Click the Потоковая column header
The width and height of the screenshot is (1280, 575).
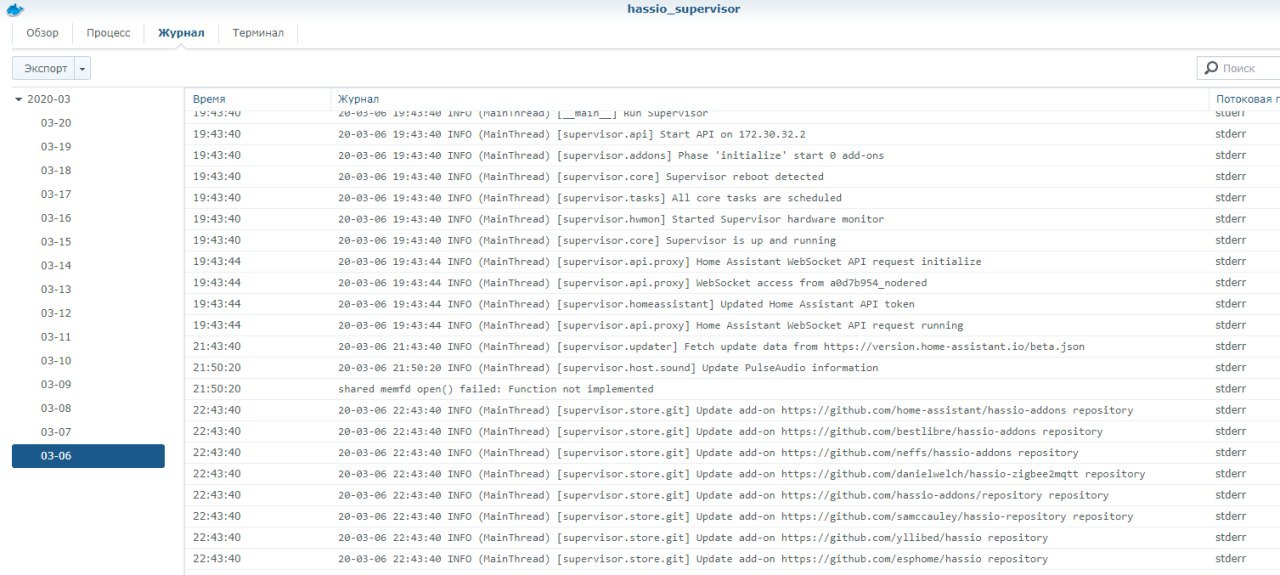click(x=1245, y=99)
